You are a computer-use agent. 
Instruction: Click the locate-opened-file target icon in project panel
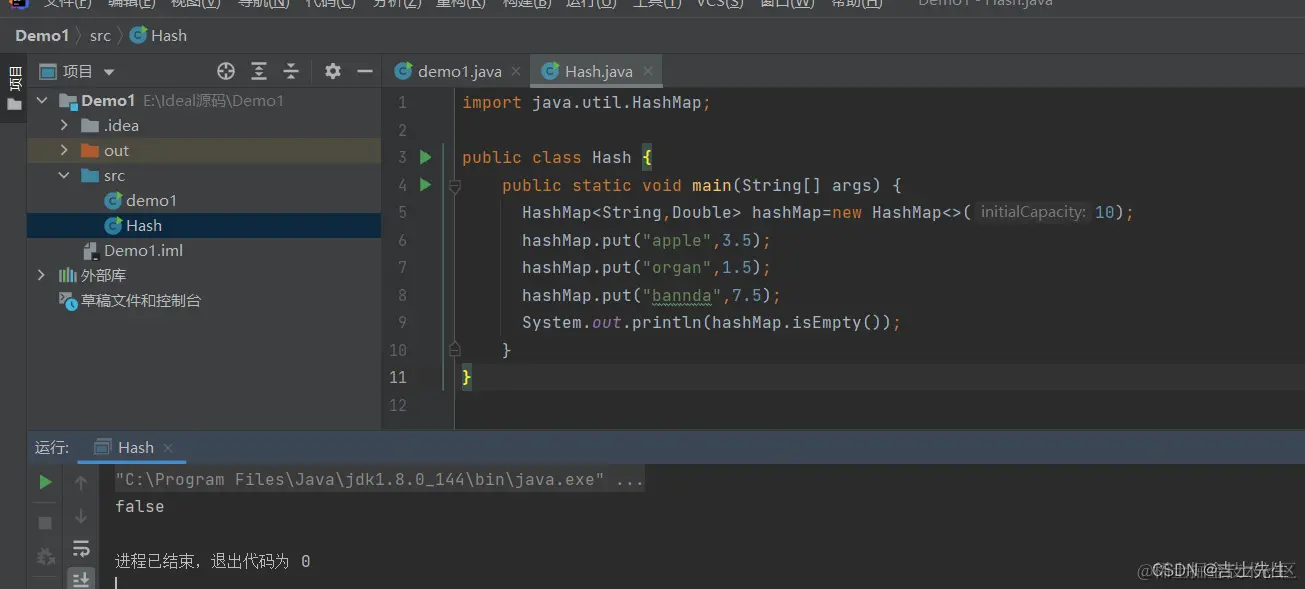point(226,71)
